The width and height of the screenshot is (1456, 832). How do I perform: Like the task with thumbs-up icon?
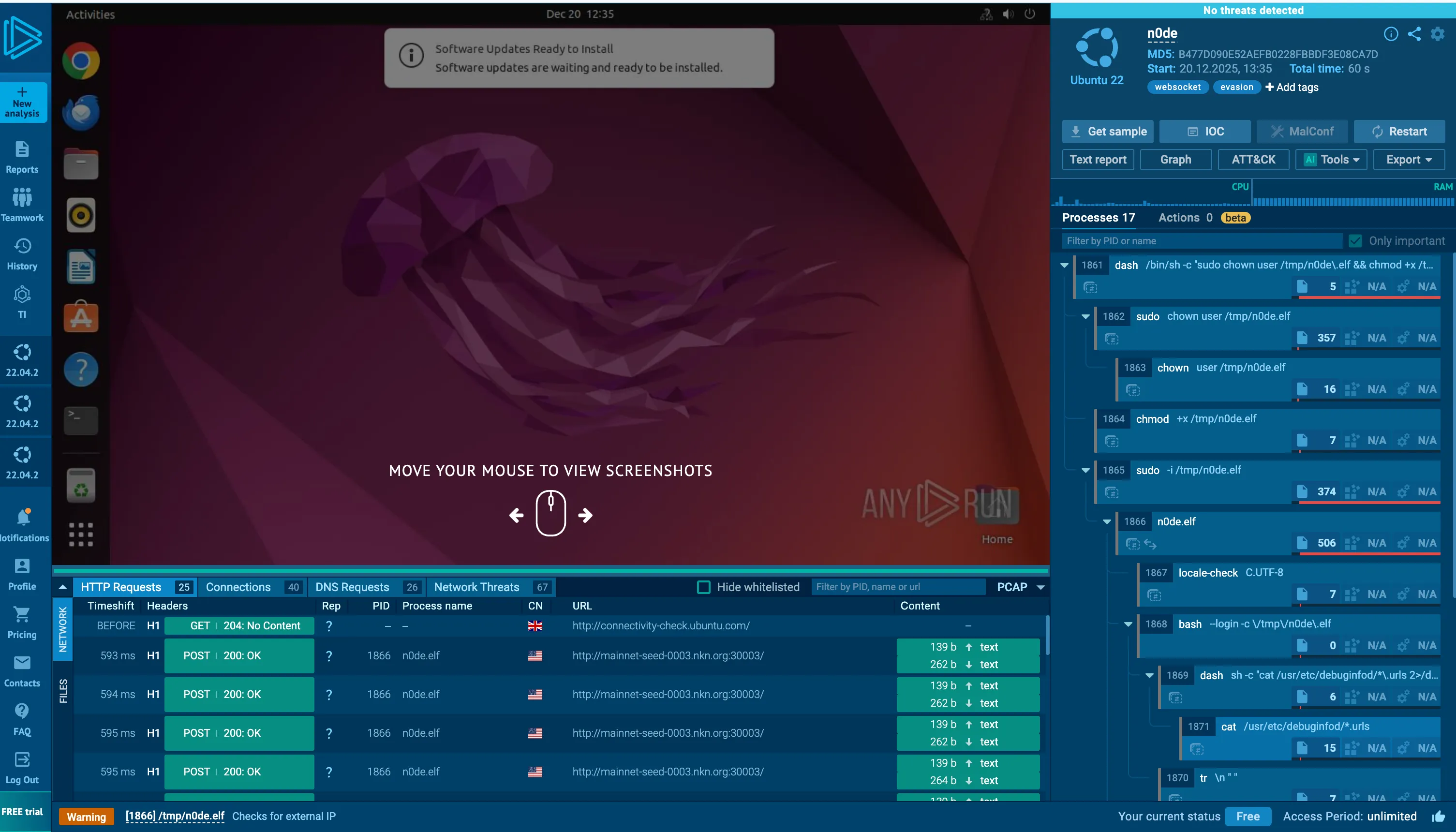click(x=1438, y=817)
